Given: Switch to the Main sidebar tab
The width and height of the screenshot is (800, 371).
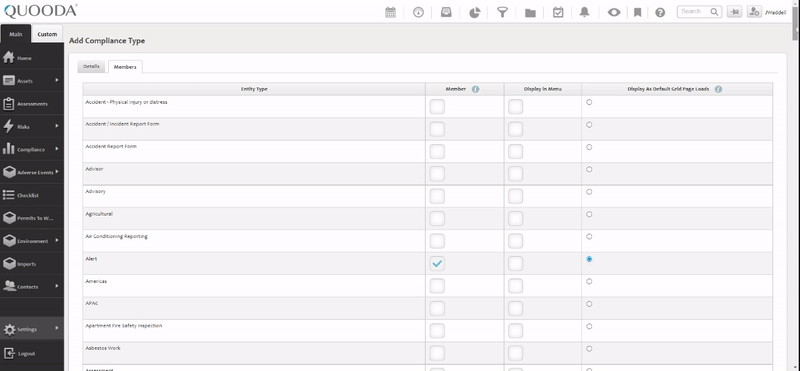Looking at the screenshot, I should coord(16,34).
